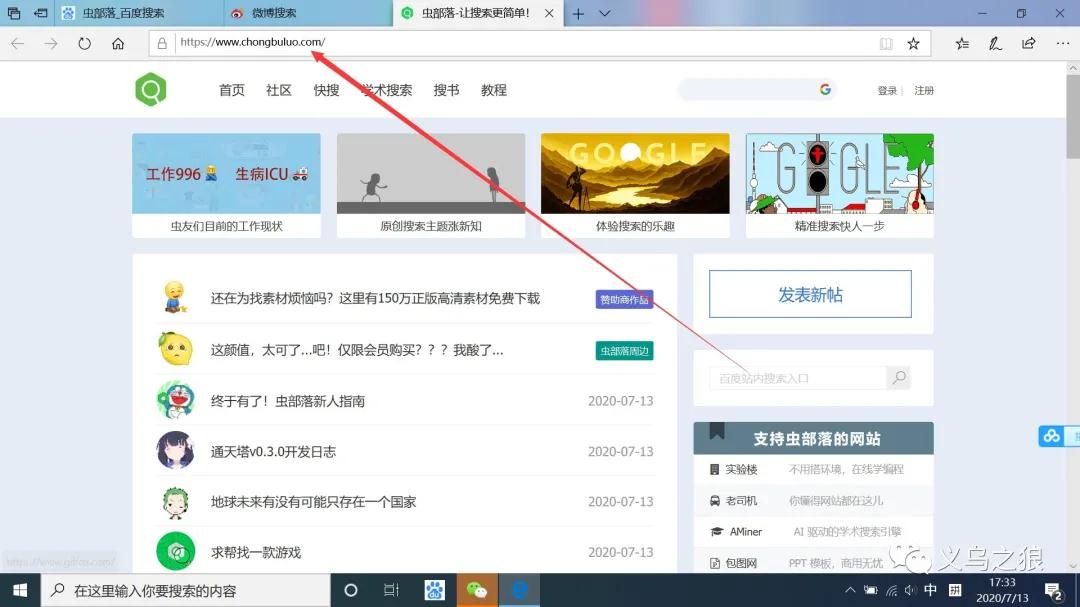This screenshot has height=607, width=1080.
Task: Open WeChat from the taskbar
Action: click(x=477, y=589)
